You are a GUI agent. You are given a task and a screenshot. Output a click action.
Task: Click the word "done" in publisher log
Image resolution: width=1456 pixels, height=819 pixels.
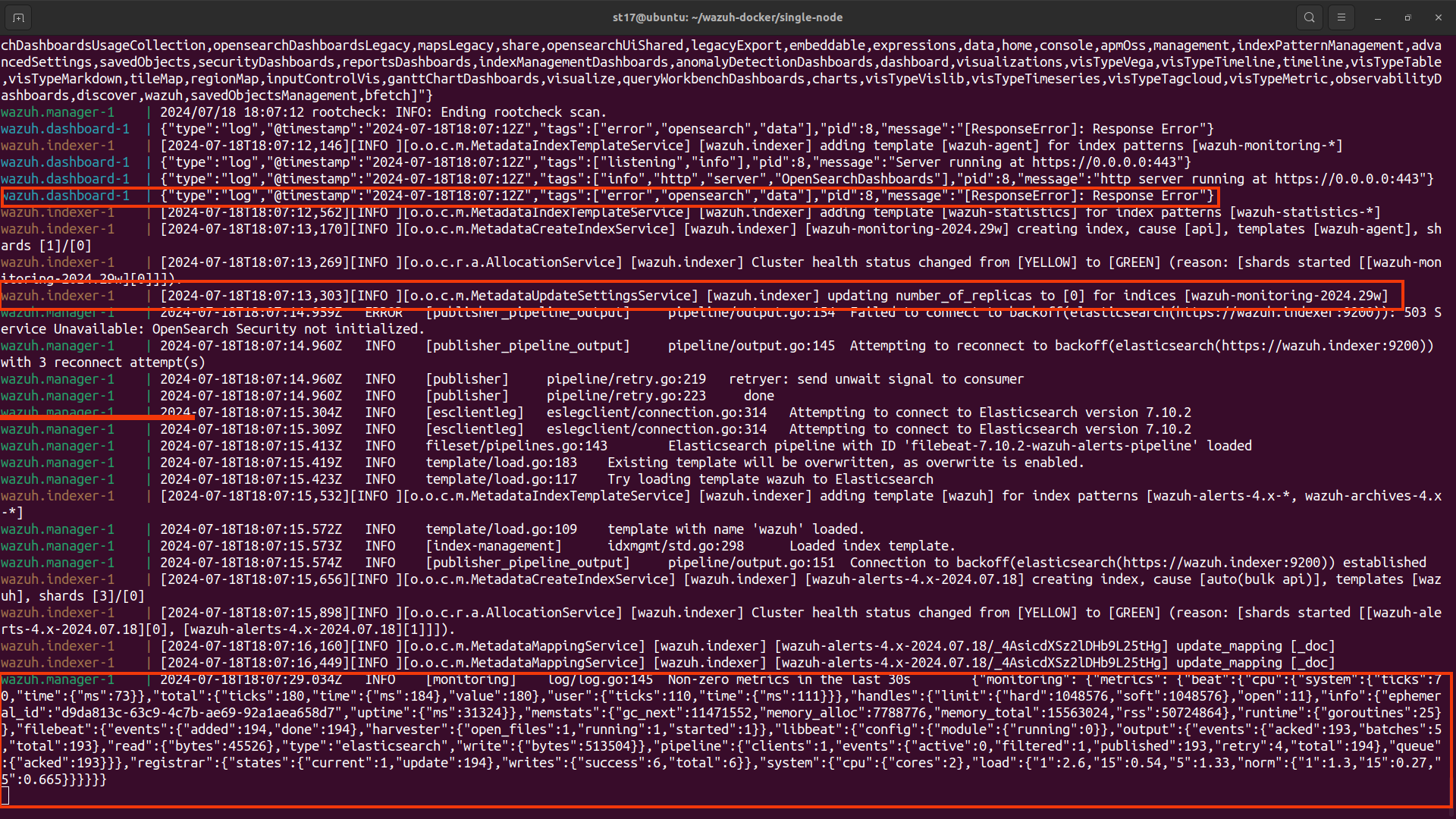coord(759,396)
